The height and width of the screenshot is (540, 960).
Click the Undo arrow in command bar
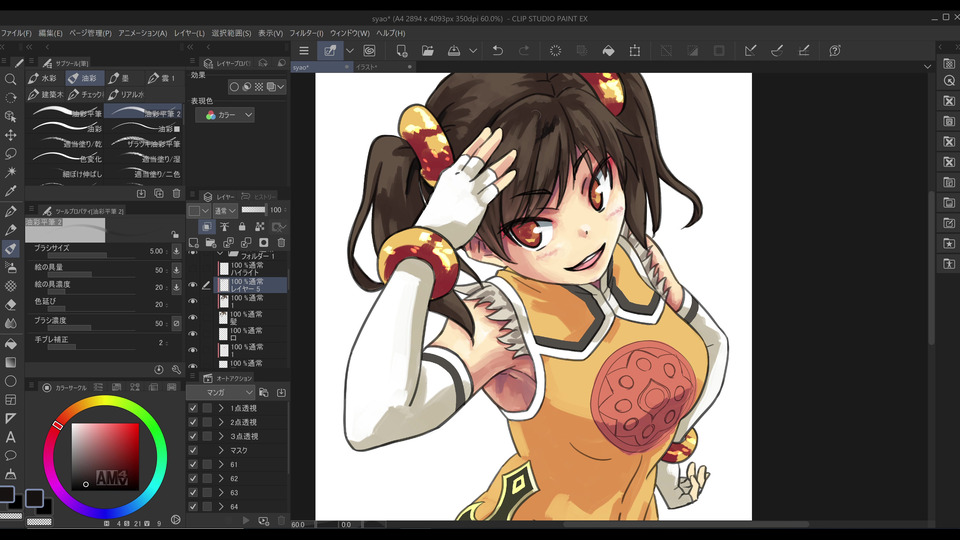tap(498, 51)
